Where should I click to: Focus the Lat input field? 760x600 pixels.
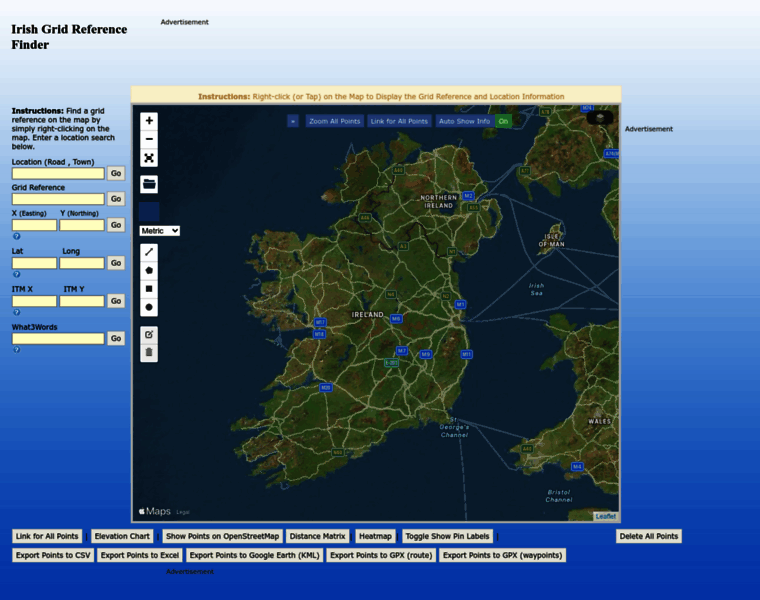34,263
